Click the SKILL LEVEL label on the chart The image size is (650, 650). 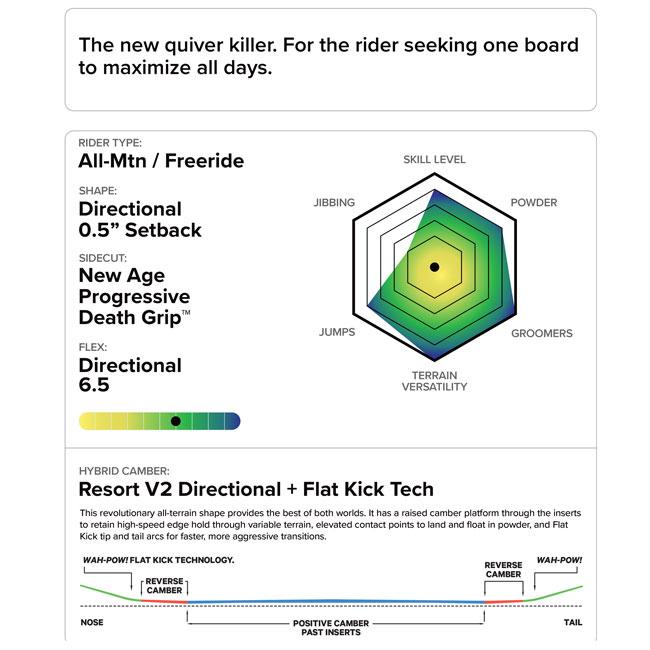(x=434, y=160)
